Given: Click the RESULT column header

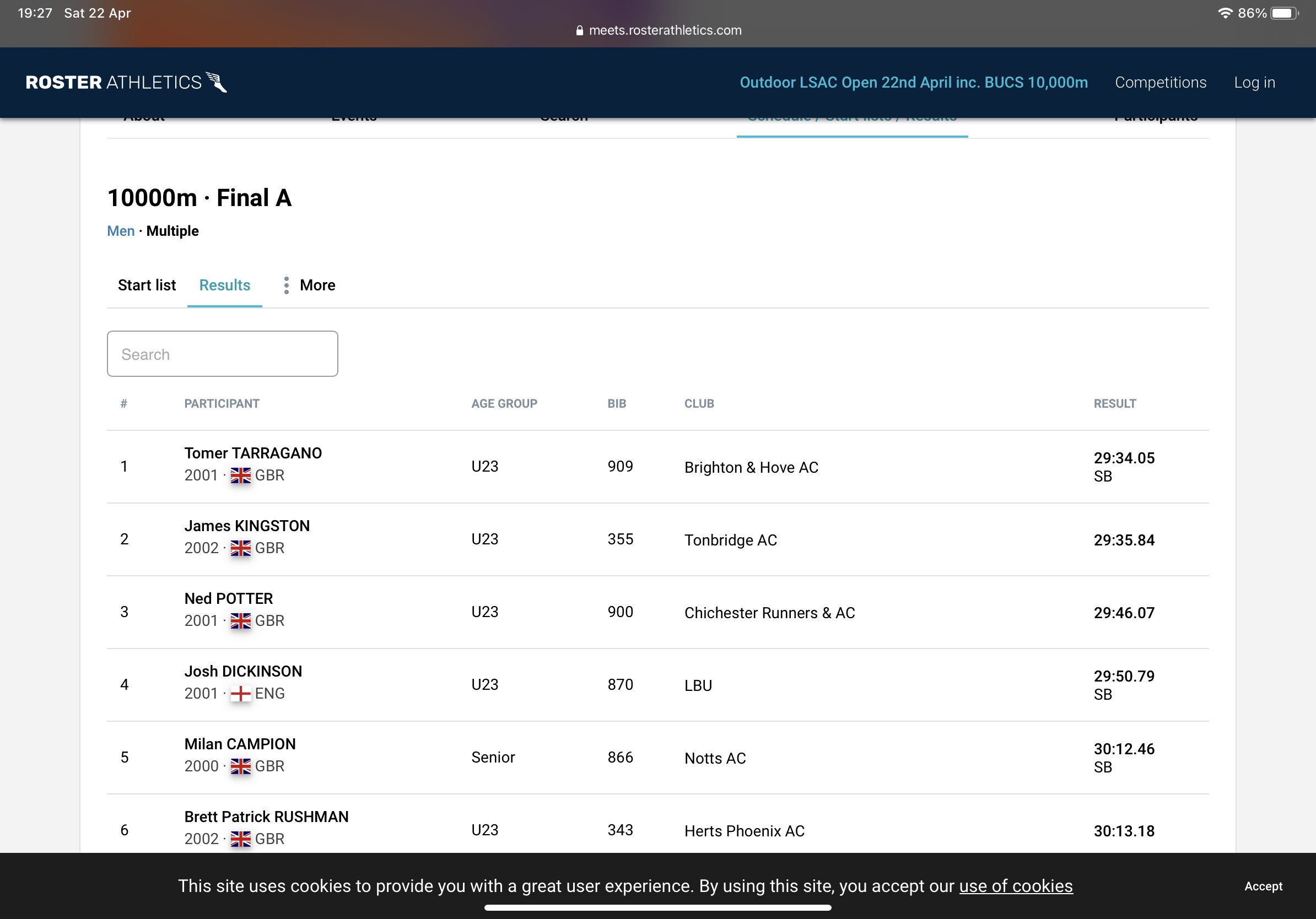Looking at the screenshot, I should coord(1114,403).
